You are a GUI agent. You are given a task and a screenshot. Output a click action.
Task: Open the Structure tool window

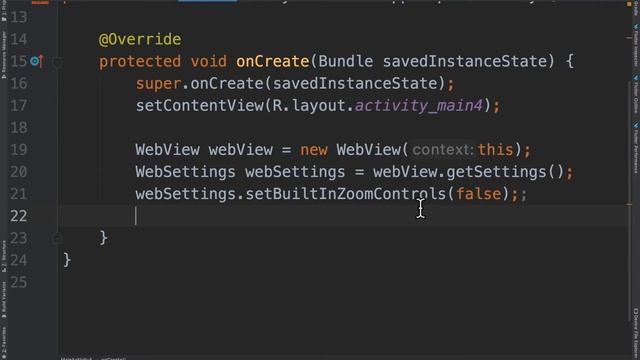pyautogui.click(x=4, y=256)
